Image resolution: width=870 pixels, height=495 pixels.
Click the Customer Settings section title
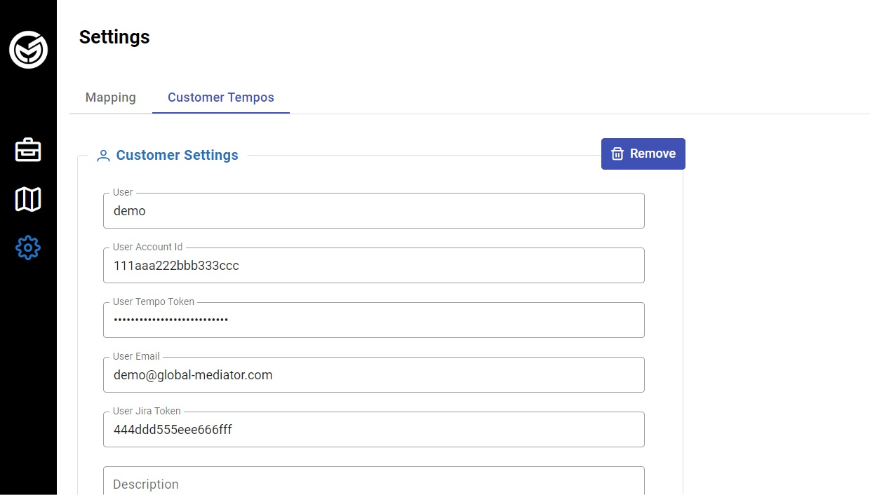coord(177,156)
